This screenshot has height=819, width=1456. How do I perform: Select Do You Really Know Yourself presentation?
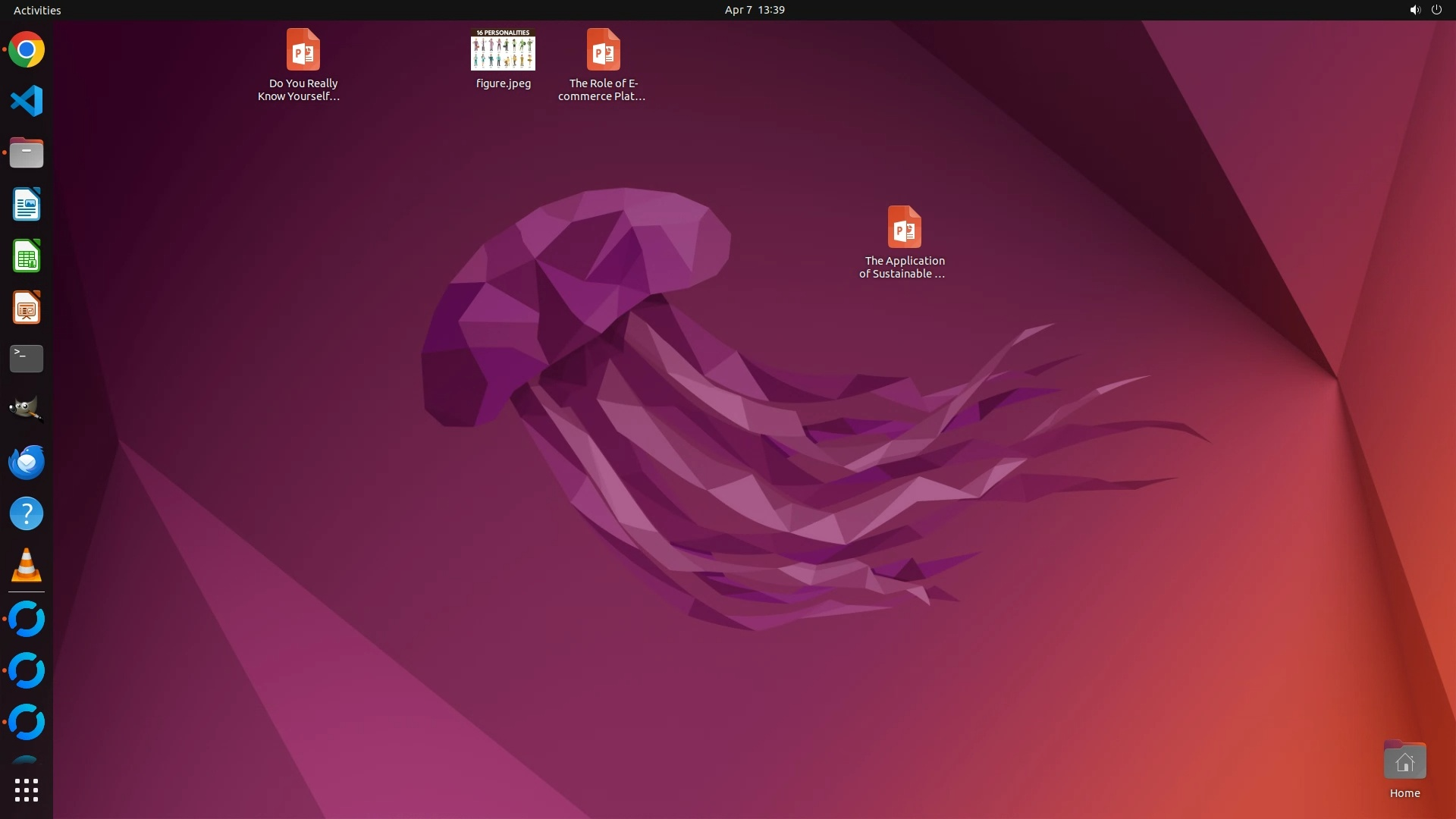pos(303,50)
